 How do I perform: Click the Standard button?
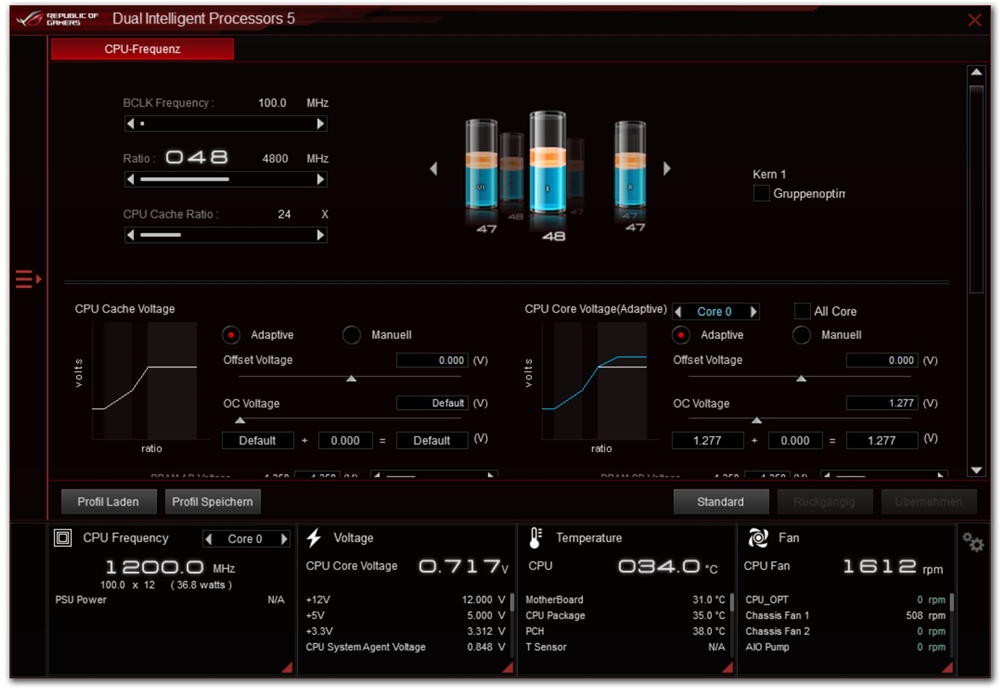pyautogui.click(x=721, y=502)
